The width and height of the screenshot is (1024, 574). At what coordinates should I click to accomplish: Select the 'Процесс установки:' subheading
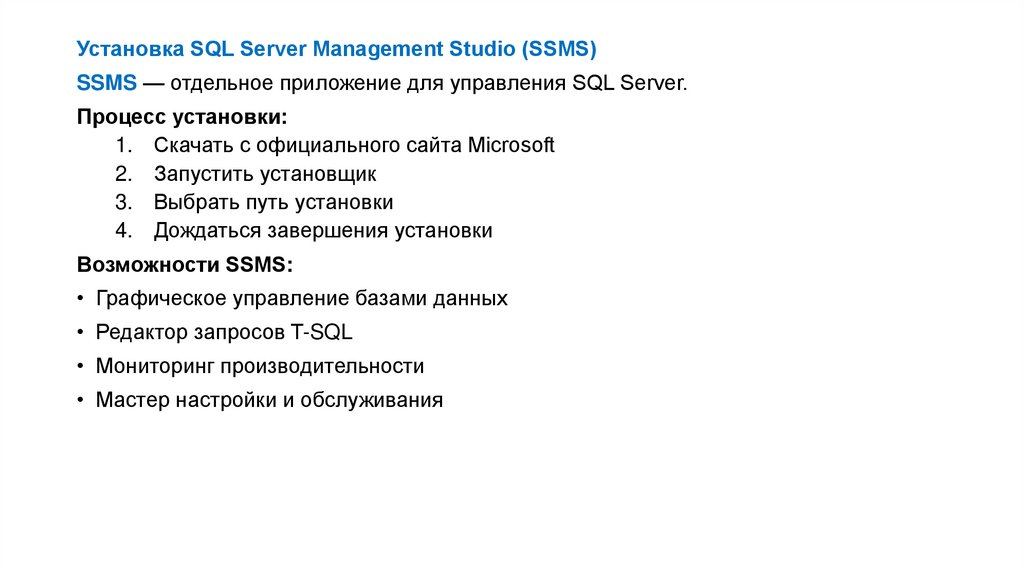tap(182, 117)
